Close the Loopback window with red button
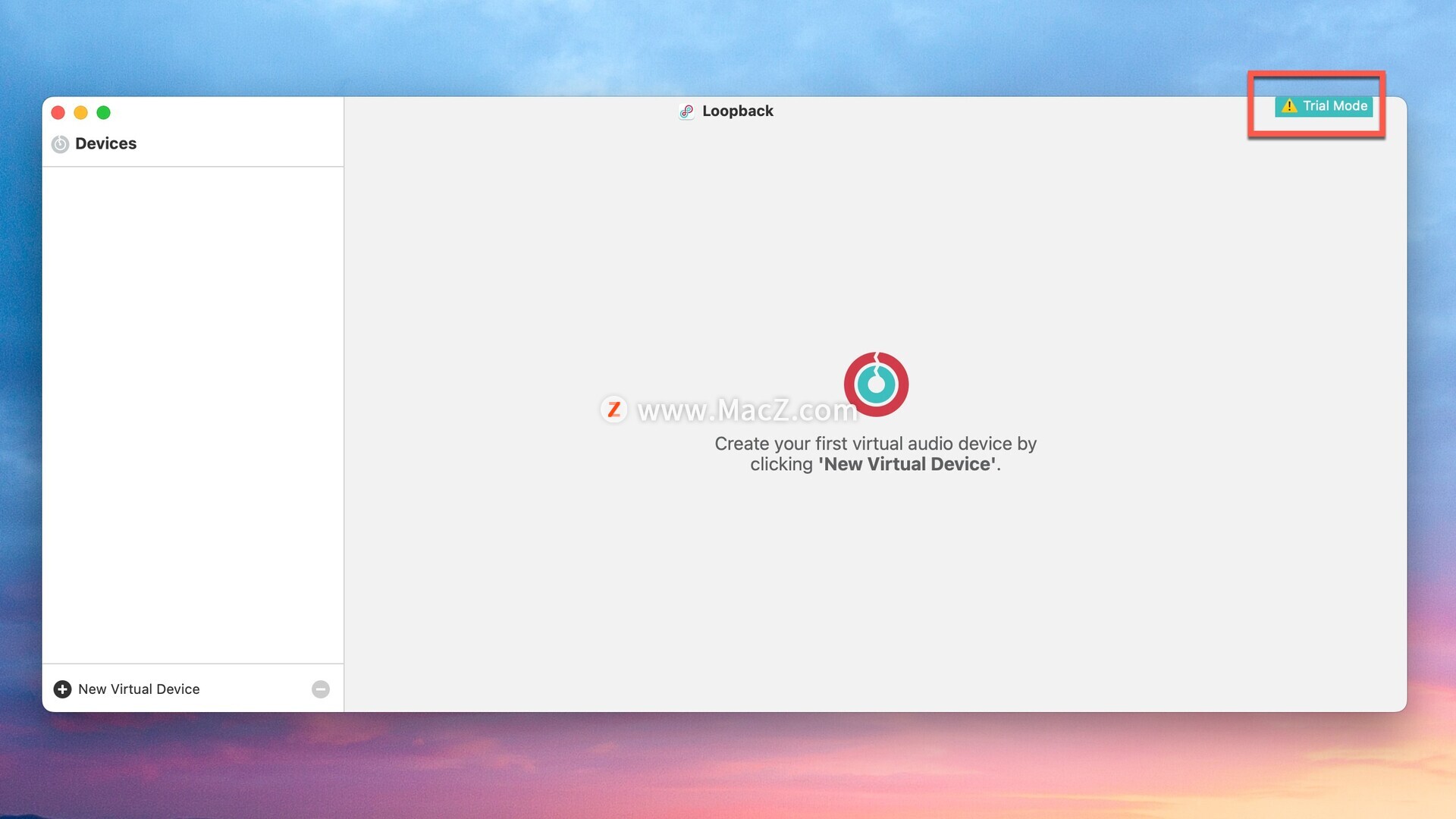Image resolution: width=1456 pixels, height=819 pixels. tap(58, 112)
